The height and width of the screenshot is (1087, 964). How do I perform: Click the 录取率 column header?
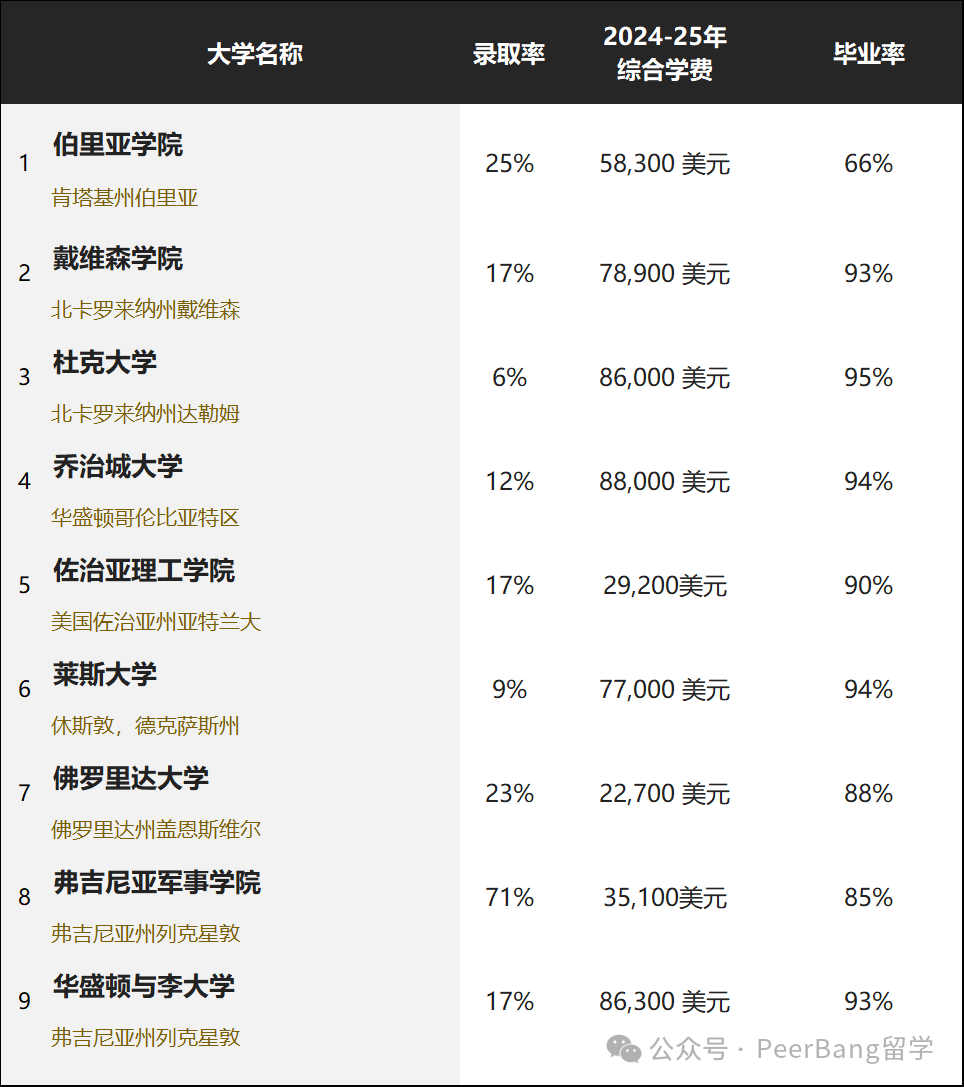(509, 54)
